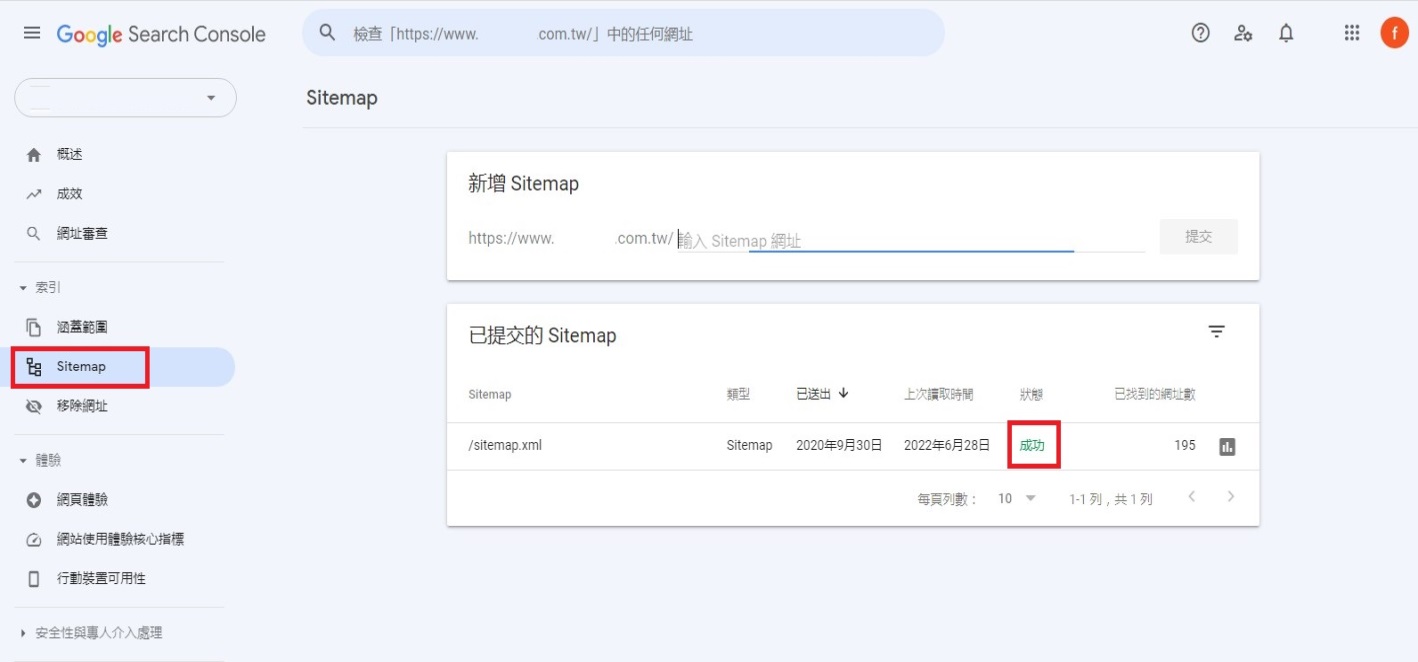Viewport: 1418px width, 662px height.
Task: Click the 2022年6月28日 last read date
Action: (x=947, y=446)
